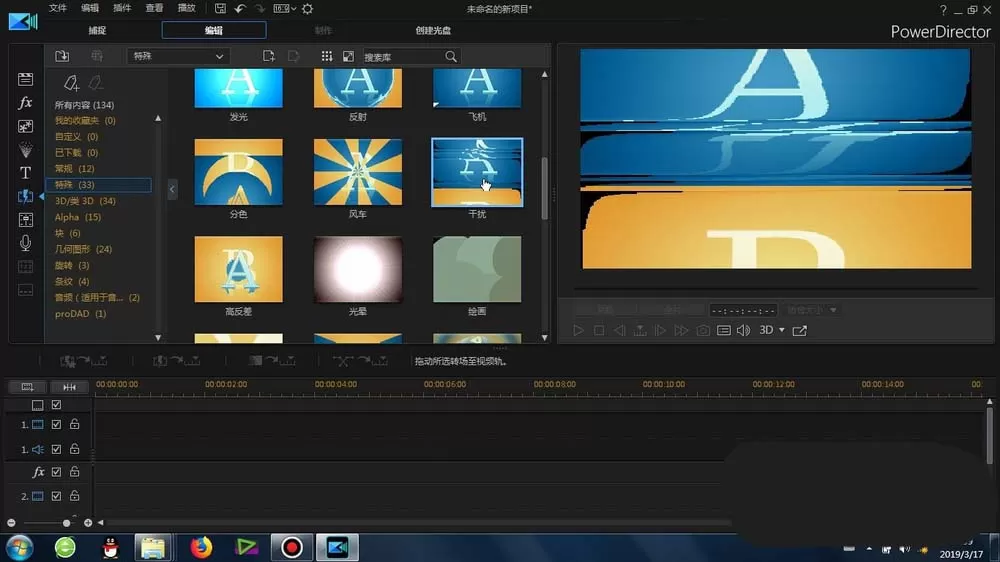
Task: Open the Effect Room fx icon
Action: point(25,103)
